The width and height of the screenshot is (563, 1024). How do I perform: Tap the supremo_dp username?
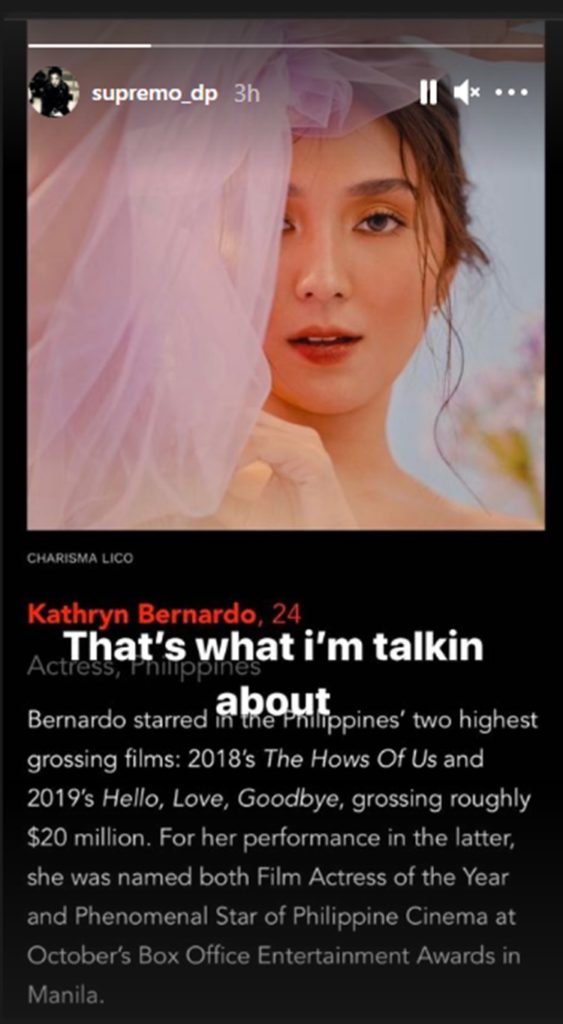pyautogui.click(x=155, y=93)
